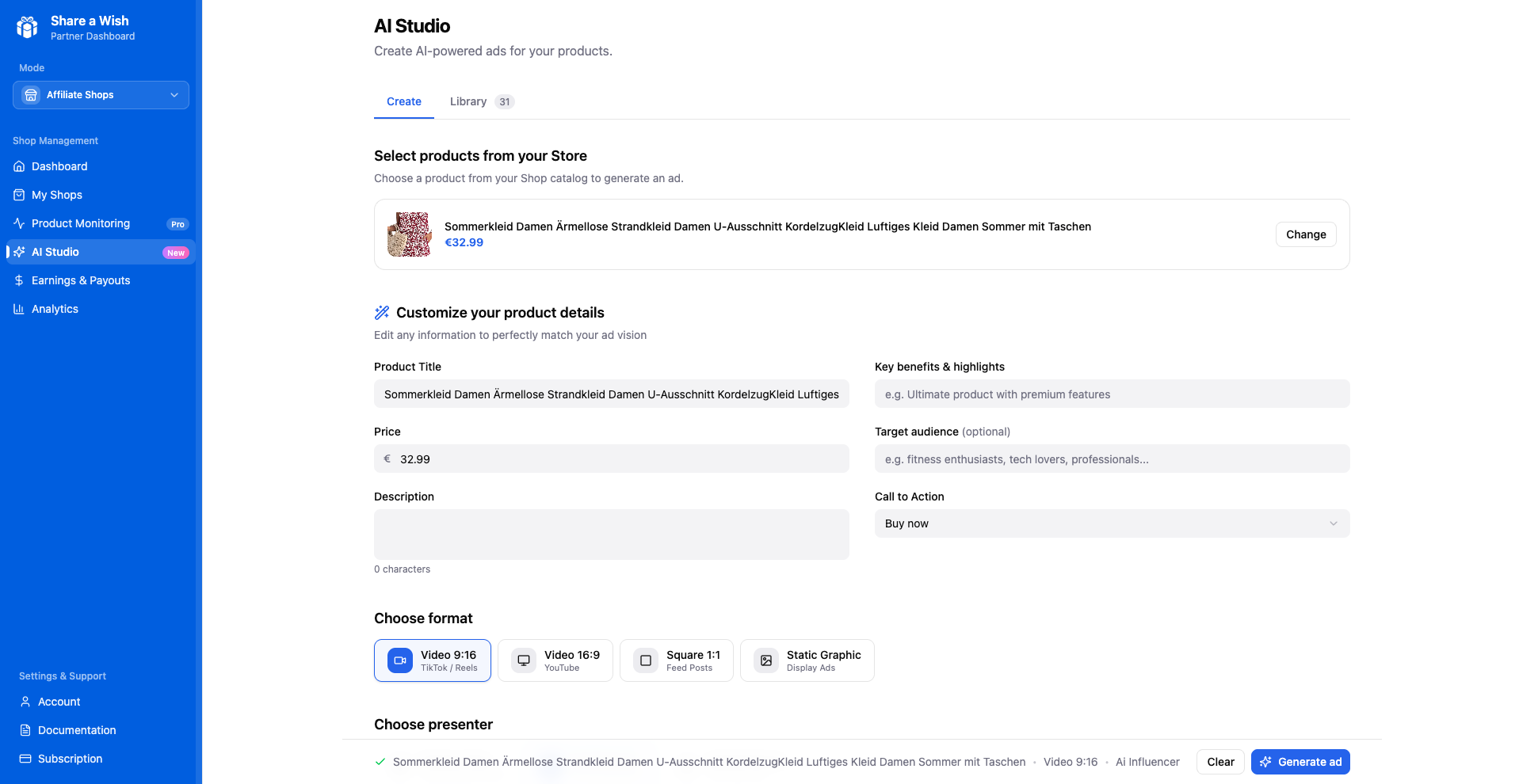Click the Analytics bar chart icon
The image size is (1519, 784).
click(19, 309)
